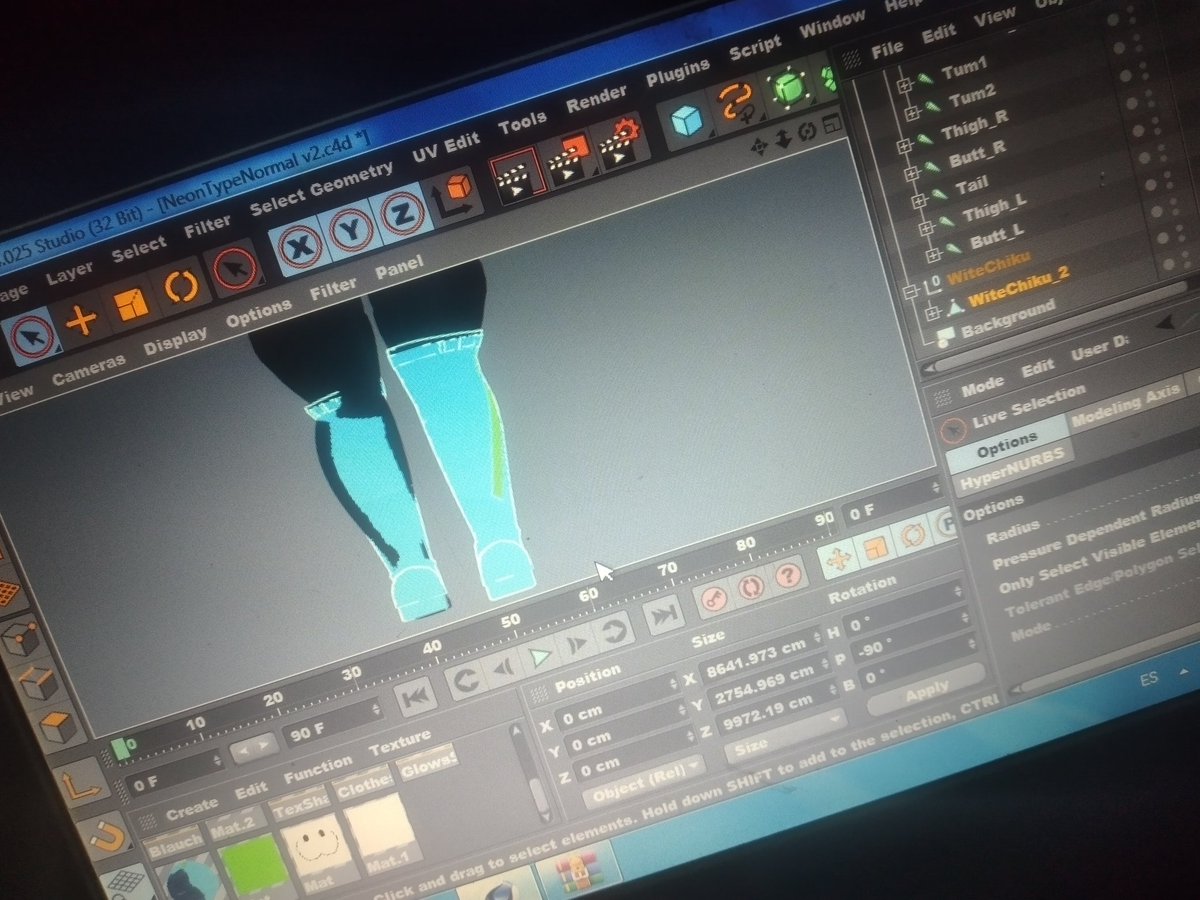Expand the Butt_R tree node
Image resolution: width=1200 pixels, height=900 pixels.
(911, 173)
